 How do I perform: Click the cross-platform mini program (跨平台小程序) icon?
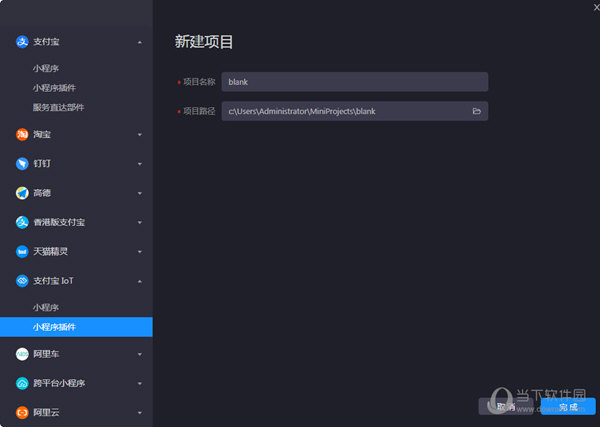click(x=22, y=383)
